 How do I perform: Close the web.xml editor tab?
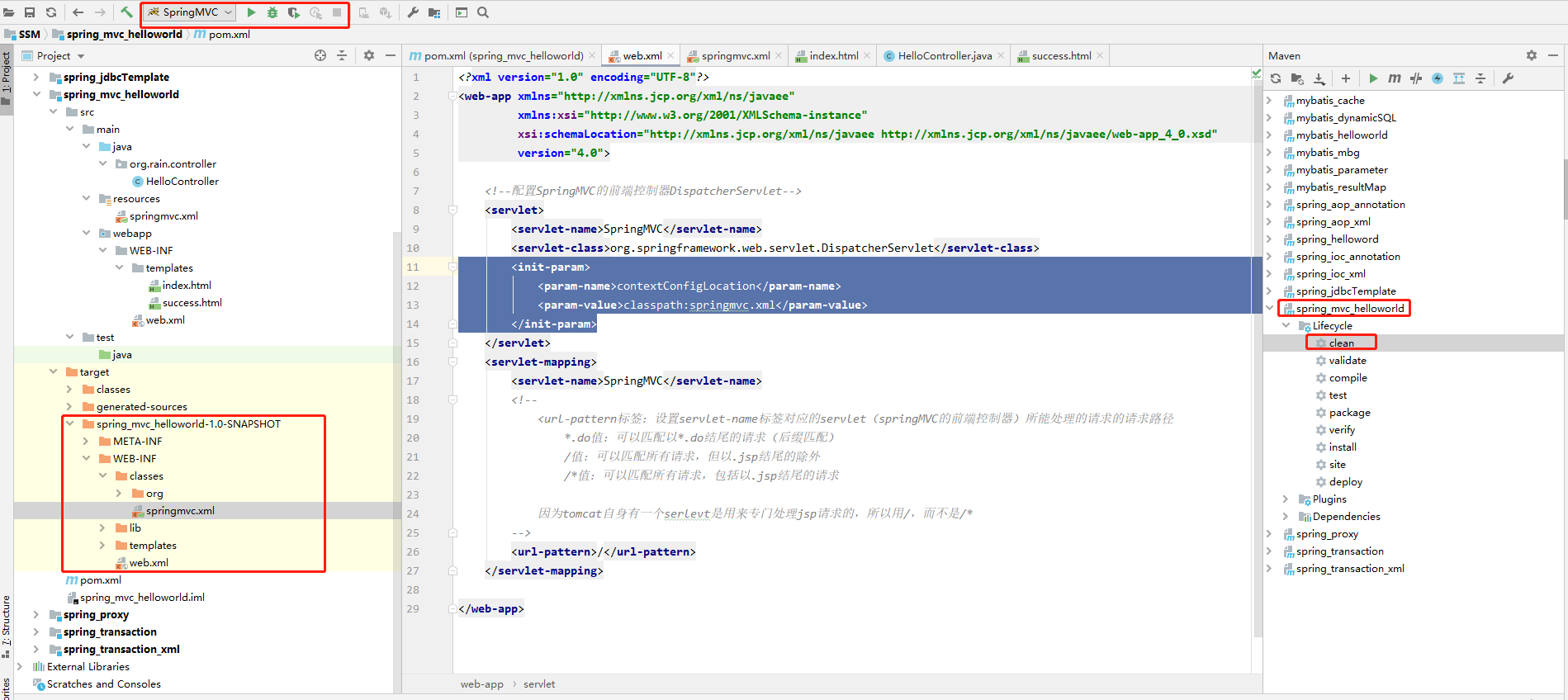pyautogui.click(x=670, y=56)
